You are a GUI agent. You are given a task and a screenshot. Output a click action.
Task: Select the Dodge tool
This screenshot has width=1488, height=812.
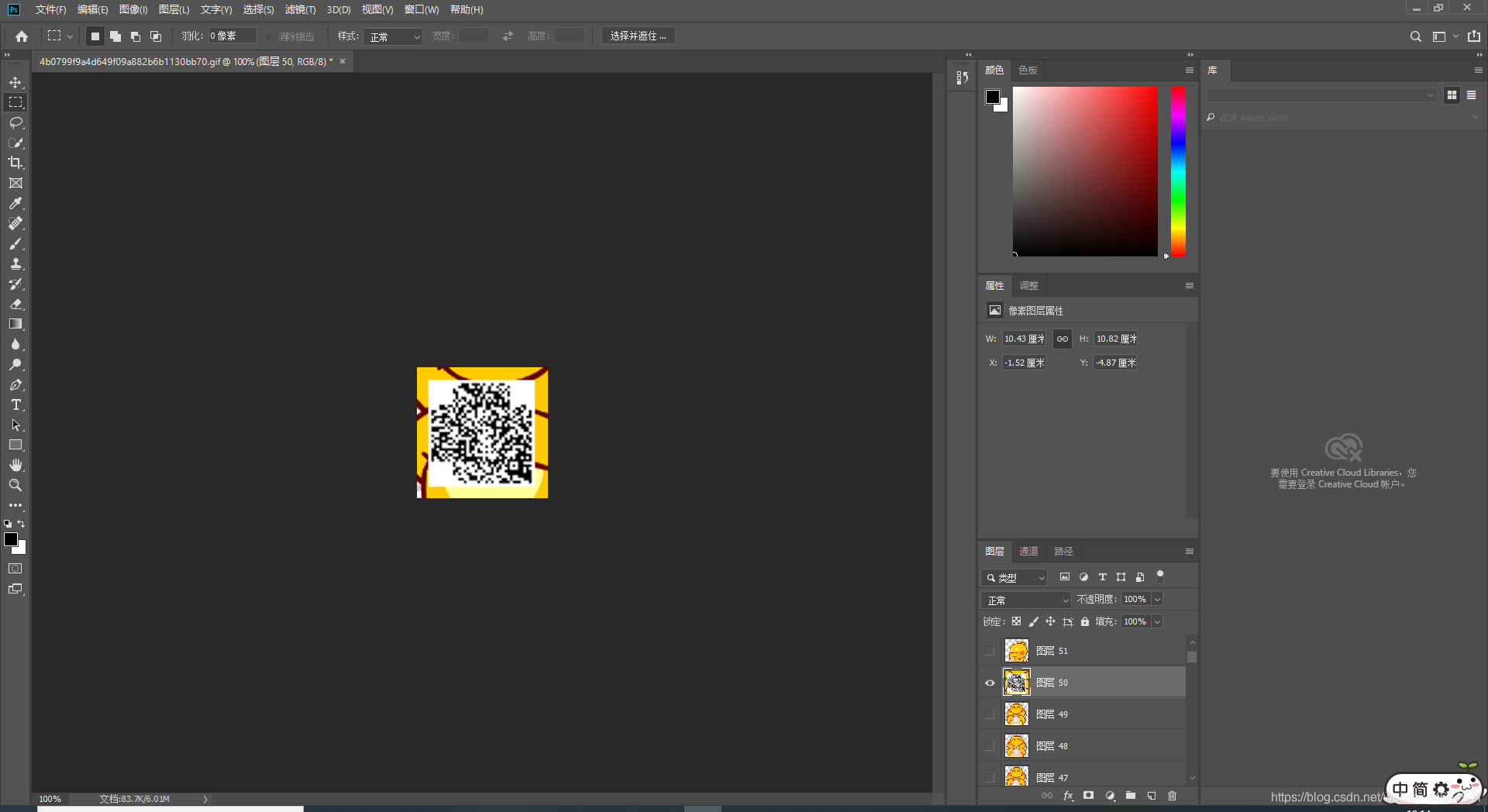(x=15, y=364)
